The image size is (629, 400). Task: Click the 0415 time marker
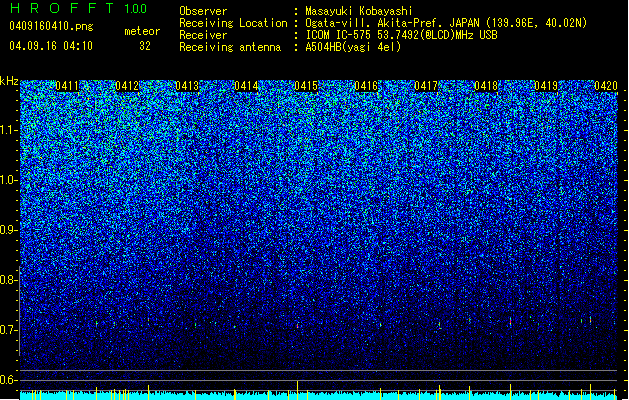(306, 86)
